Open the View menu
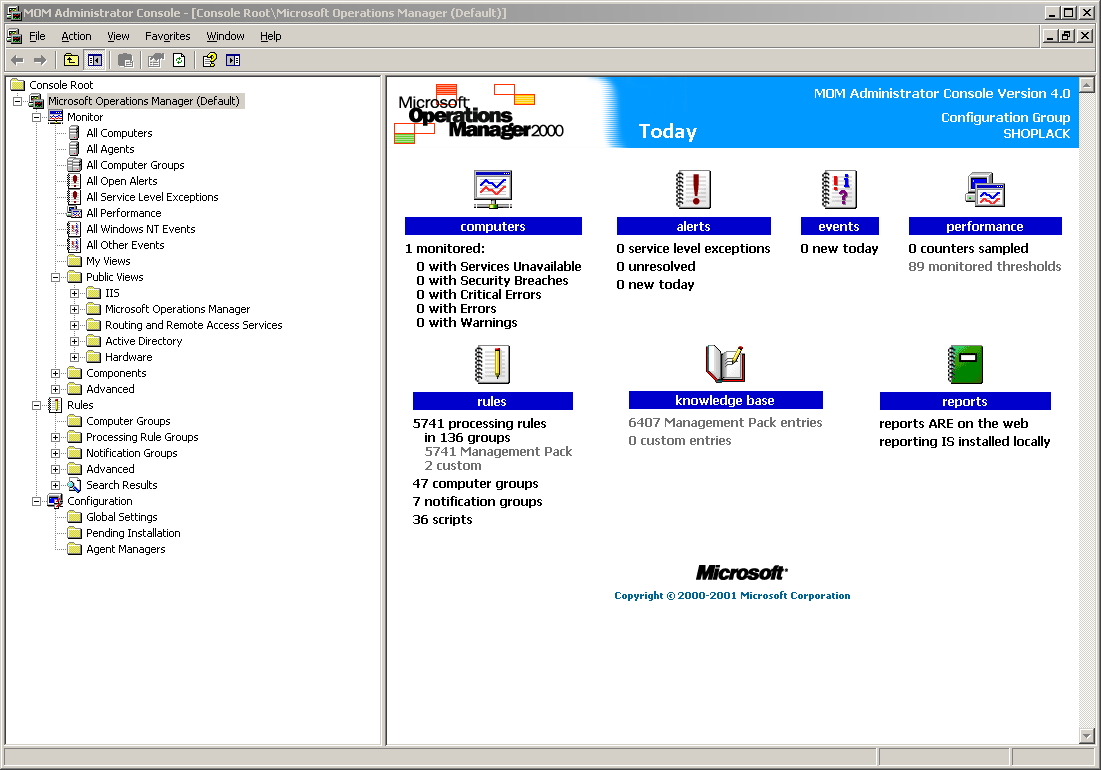The width and height of the screenshot is (1101, 770). coord(118,36)
